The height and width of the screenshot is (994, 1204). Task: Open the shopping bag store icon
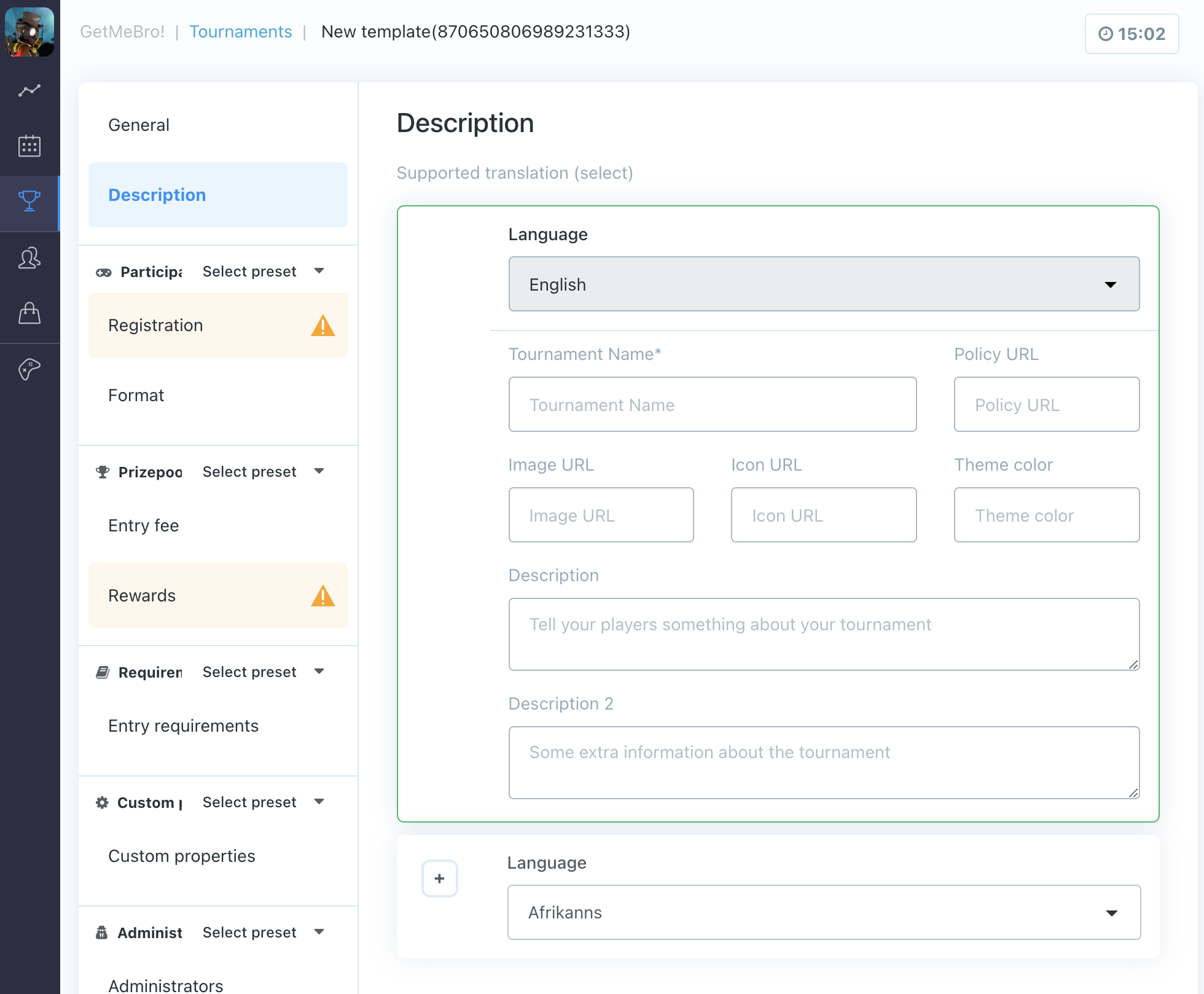pos(29,313)
